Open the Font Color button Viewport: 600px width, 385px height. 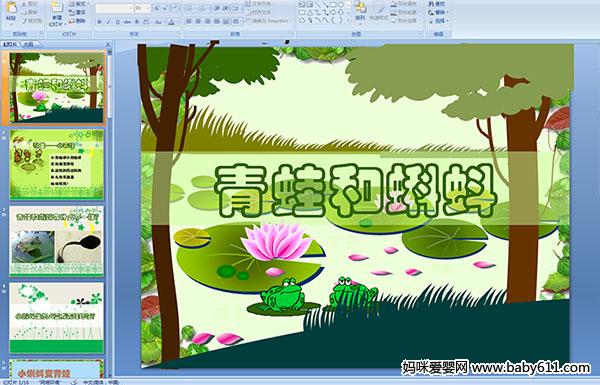point(171,22)
